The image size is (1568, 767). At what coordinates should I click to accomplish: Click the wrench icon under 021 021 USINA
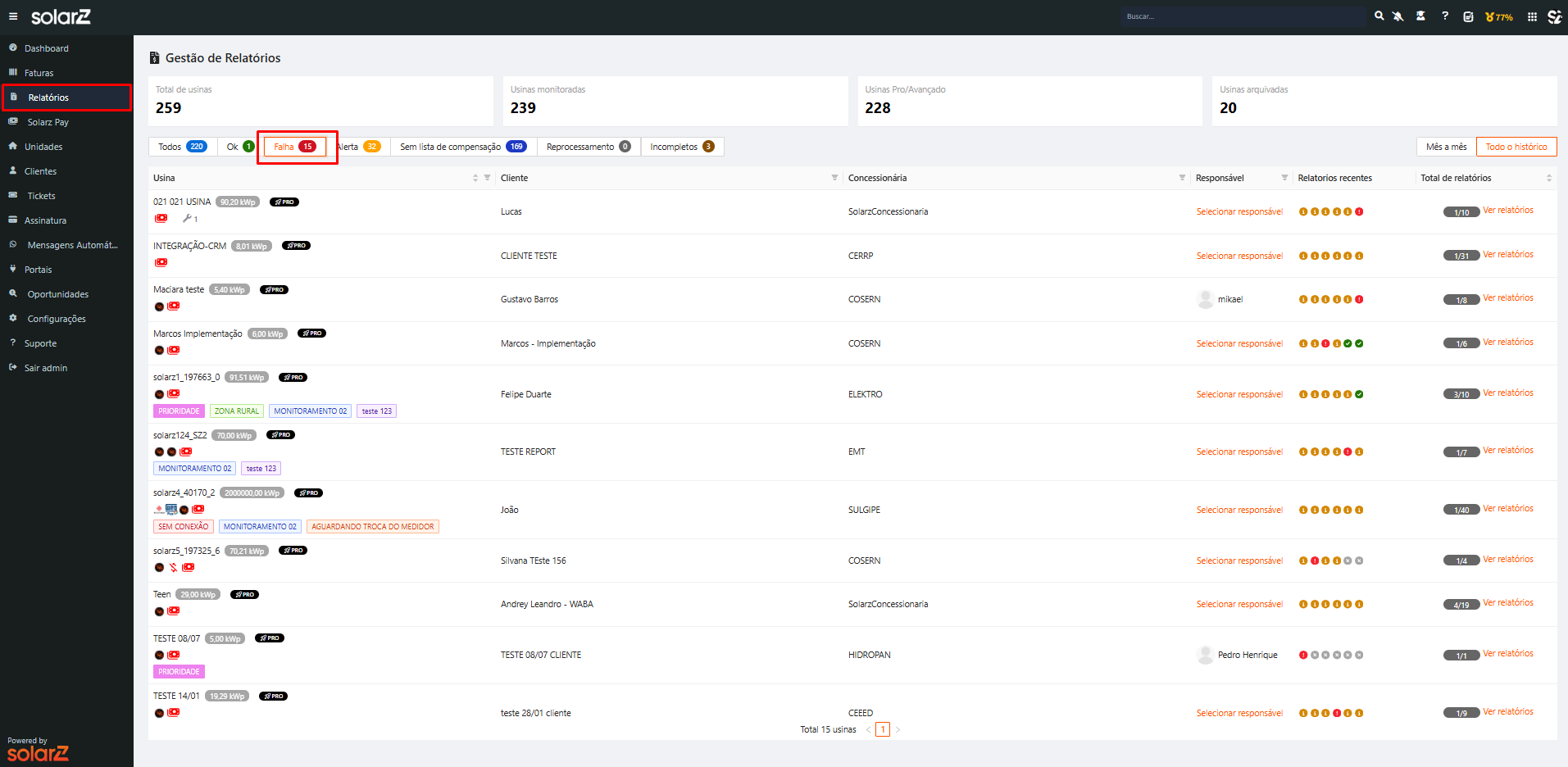tap(187, 218)
